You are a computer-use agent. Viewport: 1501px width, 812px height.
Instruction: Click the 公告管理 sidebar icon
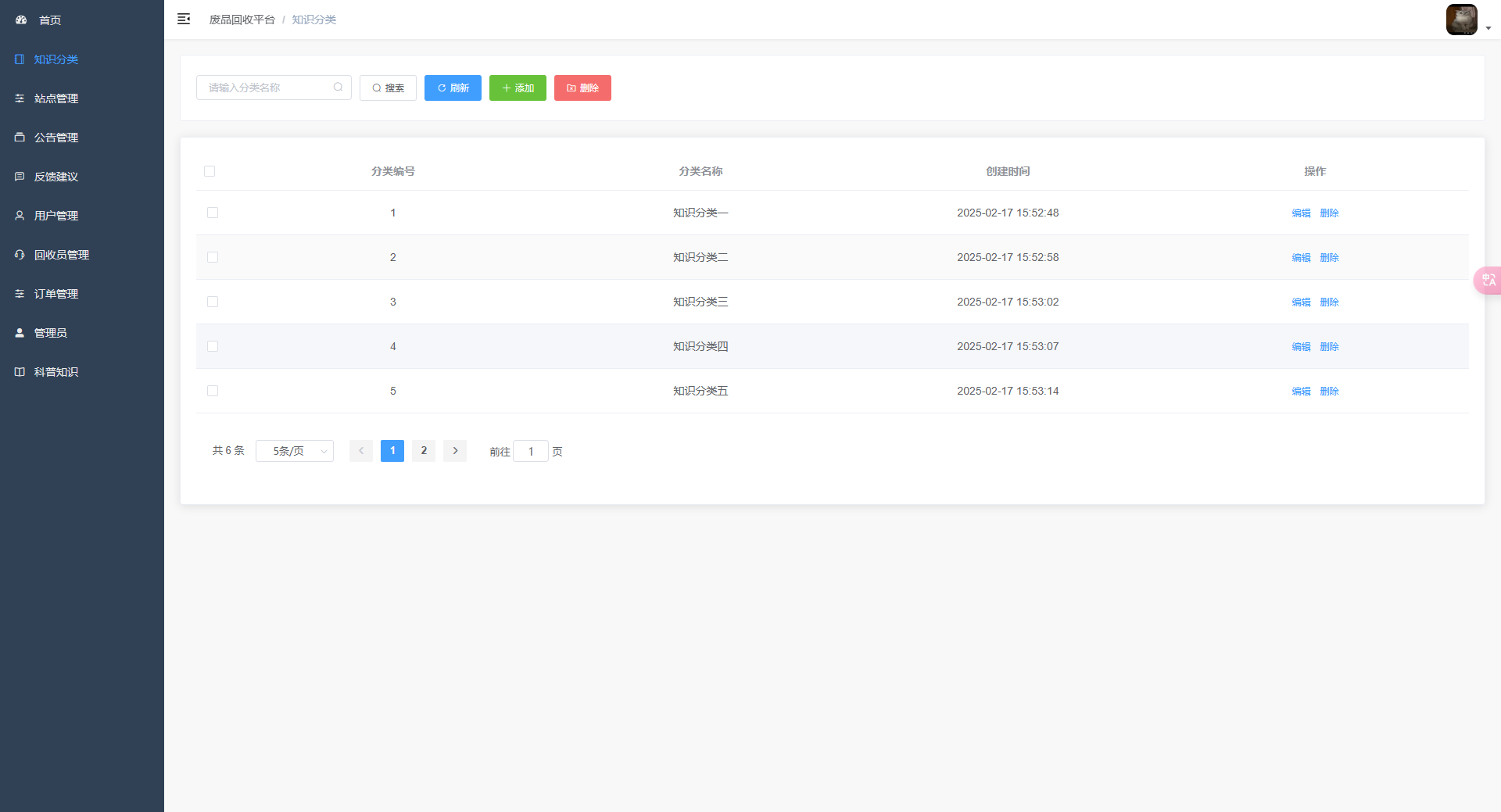[20, 137]
